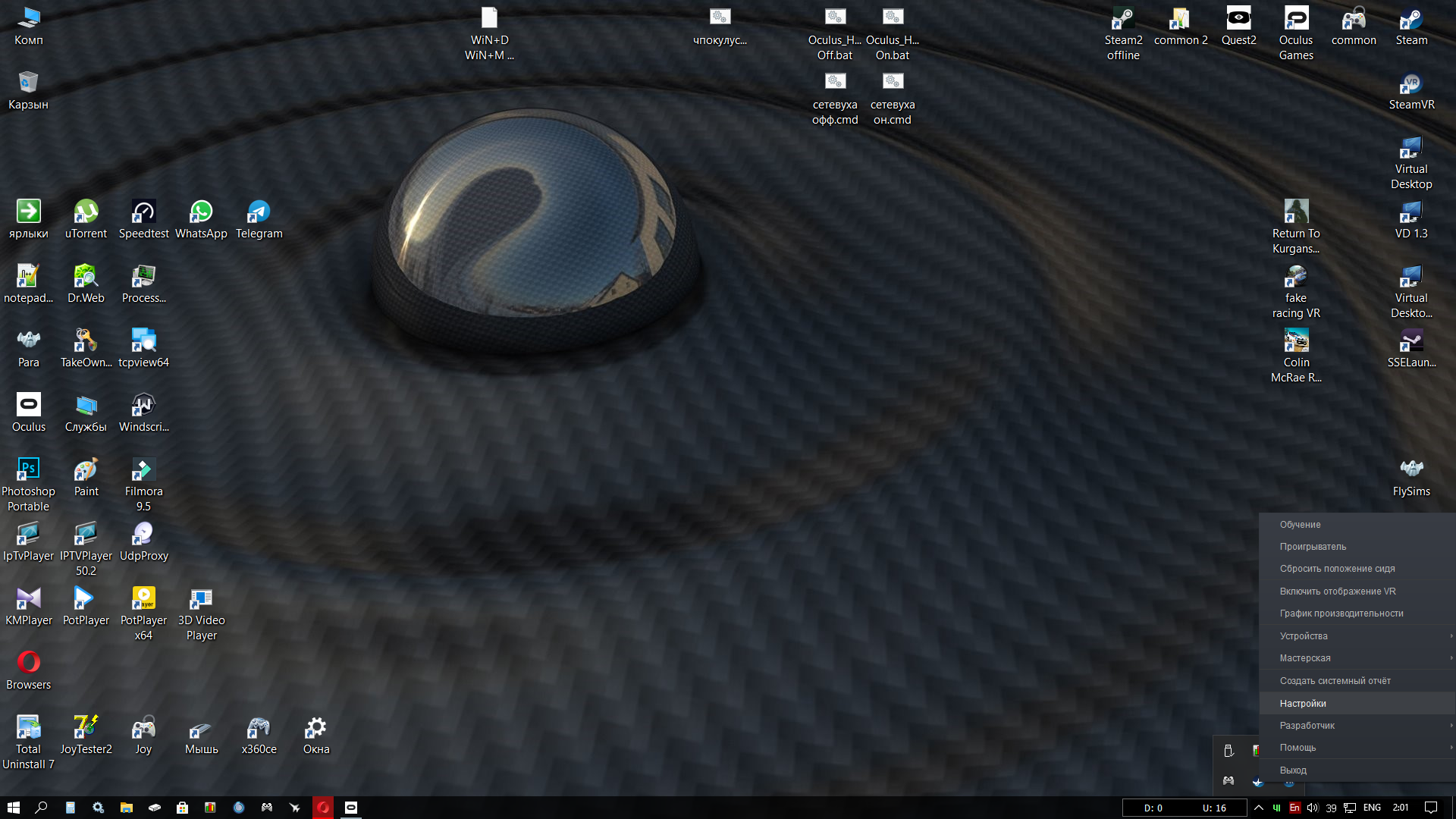The width and height of the screenshot is (1456, 819).
Task: Open График производительности from the menu
Action: pos(1357,613)
